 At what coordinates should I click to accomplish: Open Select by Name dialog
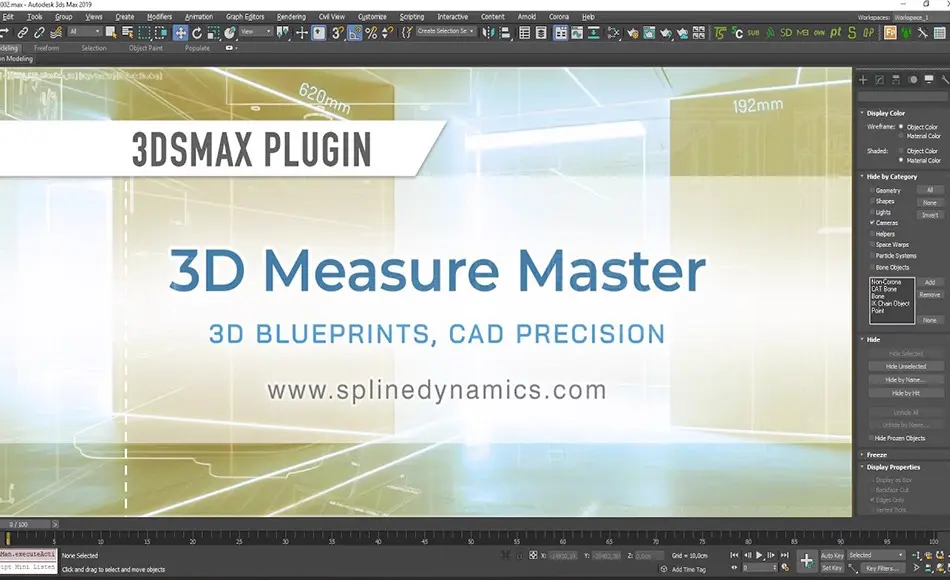click(x=128, y=33)
